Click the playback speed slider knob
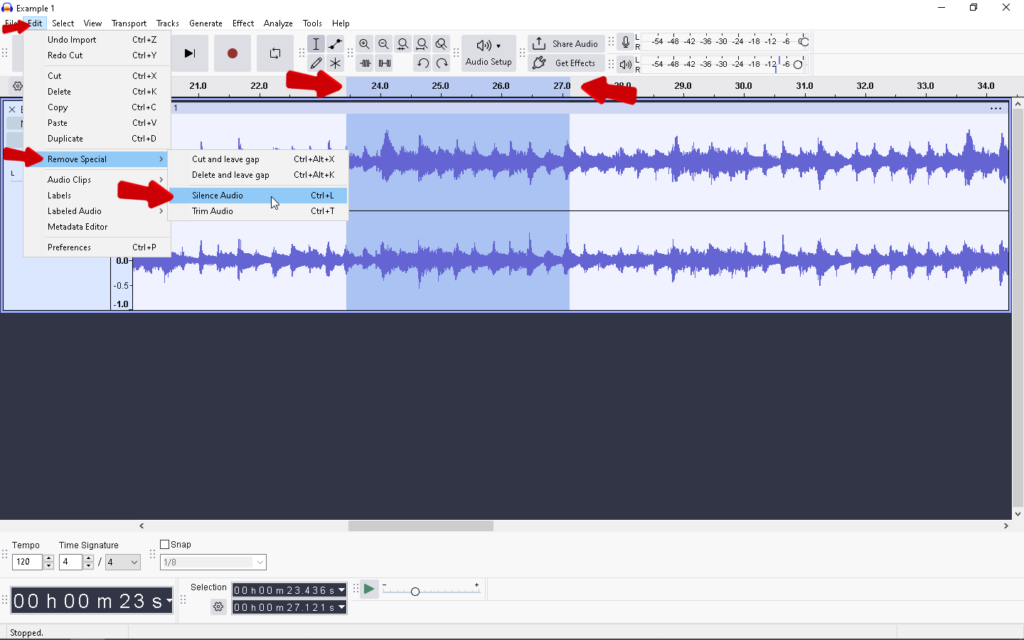The image size is (1024, 640). point(415,592)
